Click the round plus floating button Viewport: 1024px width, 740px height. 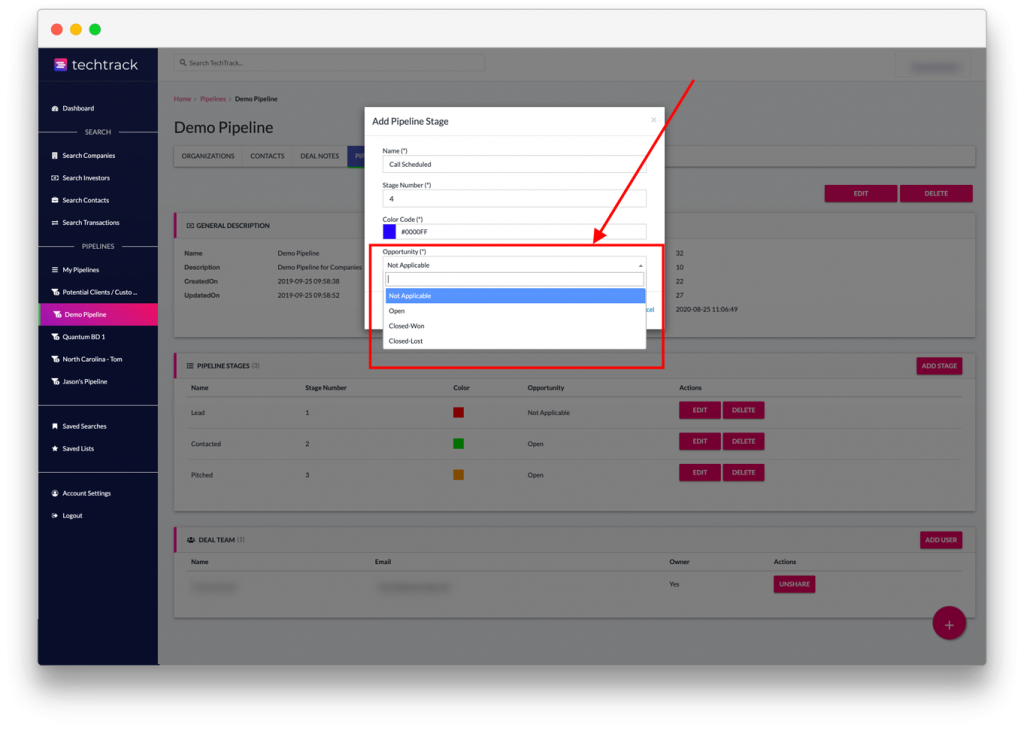tap(949, 624)
